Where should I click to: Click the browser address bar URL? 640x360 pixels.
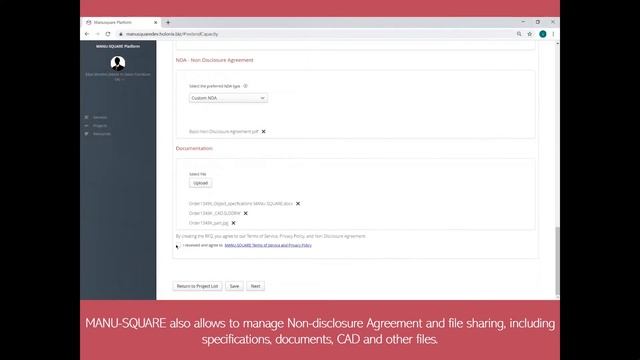172,34
